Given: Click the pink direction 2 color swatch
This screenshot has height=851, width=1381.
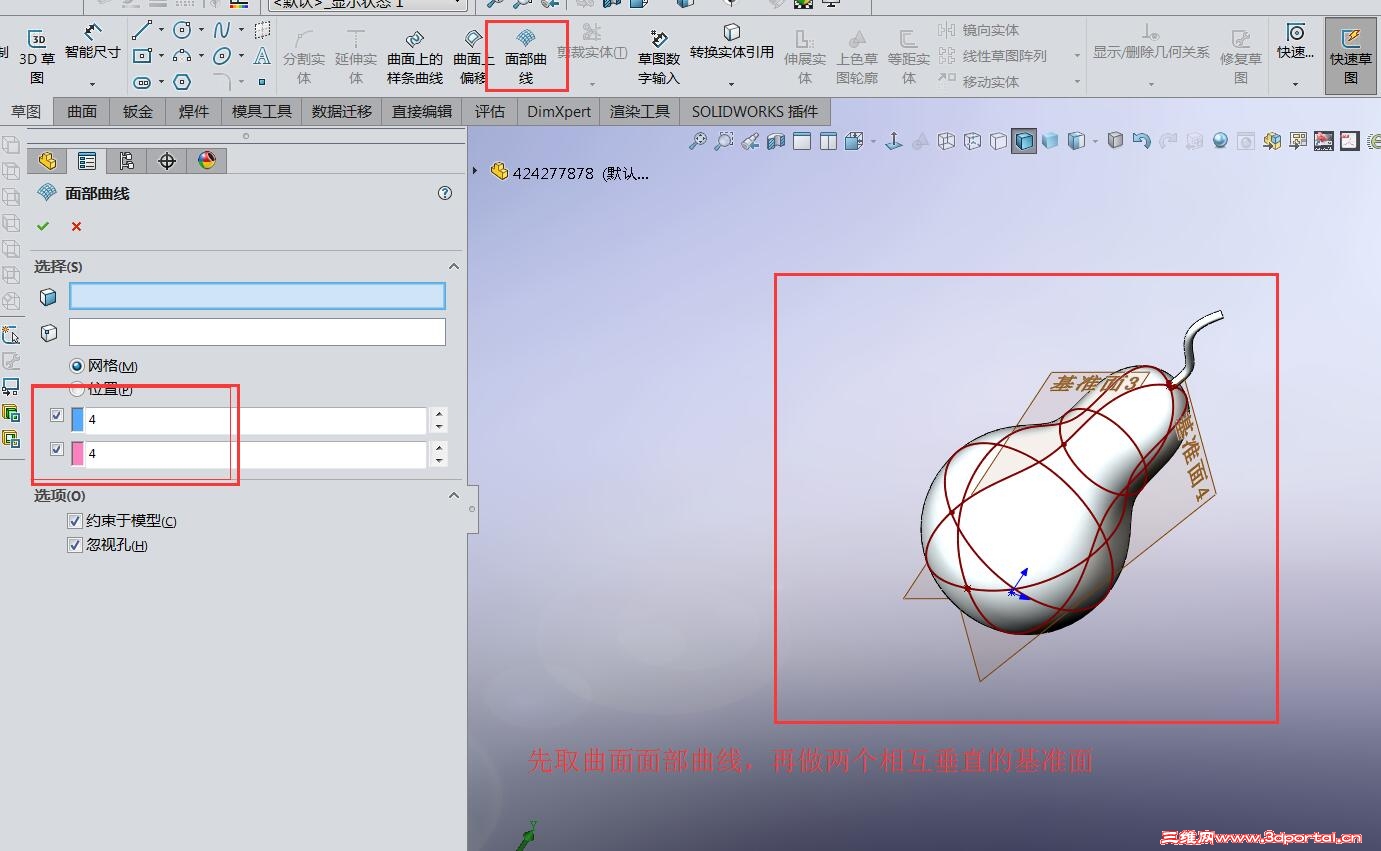Looking at the screenshot, I should point(78,454).
